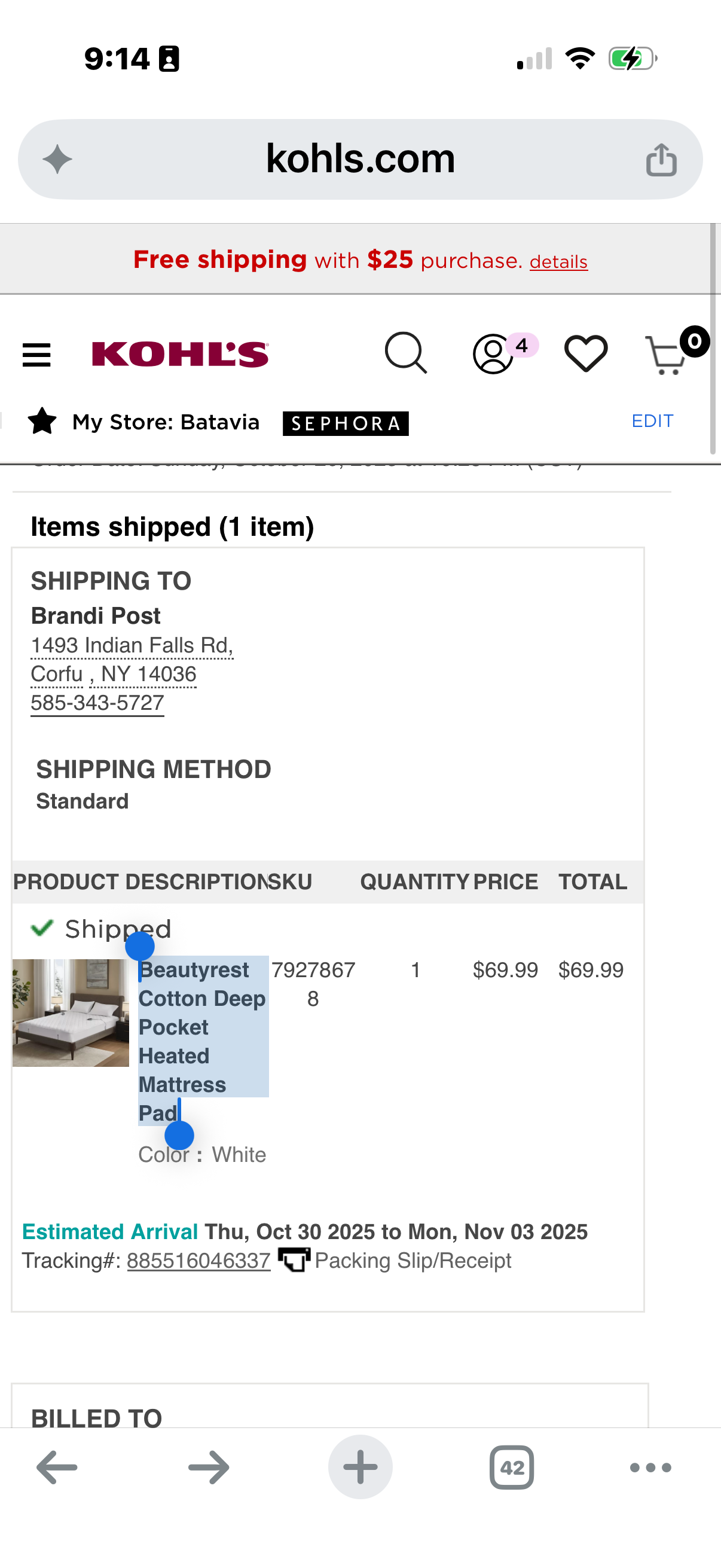This screenshot has height=1568, width=721.
Task: Click the printer Packing Slip icon
Action: pos(294,1259)
